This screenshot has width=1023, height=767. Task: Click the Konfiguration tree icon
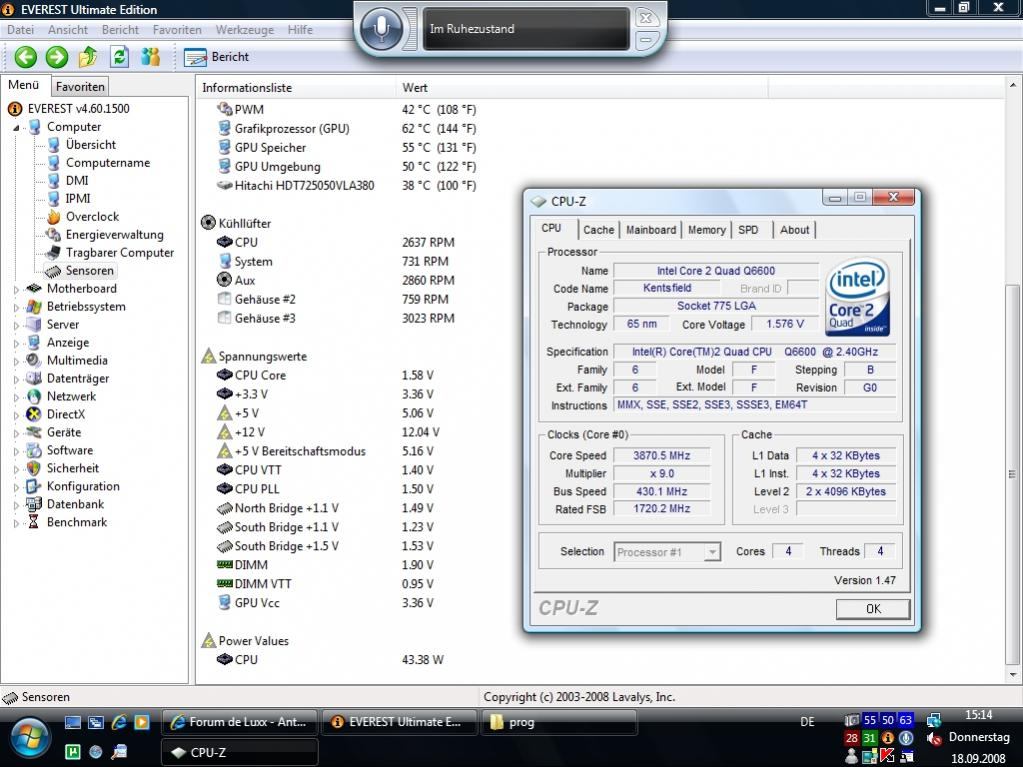click(33, 486)
